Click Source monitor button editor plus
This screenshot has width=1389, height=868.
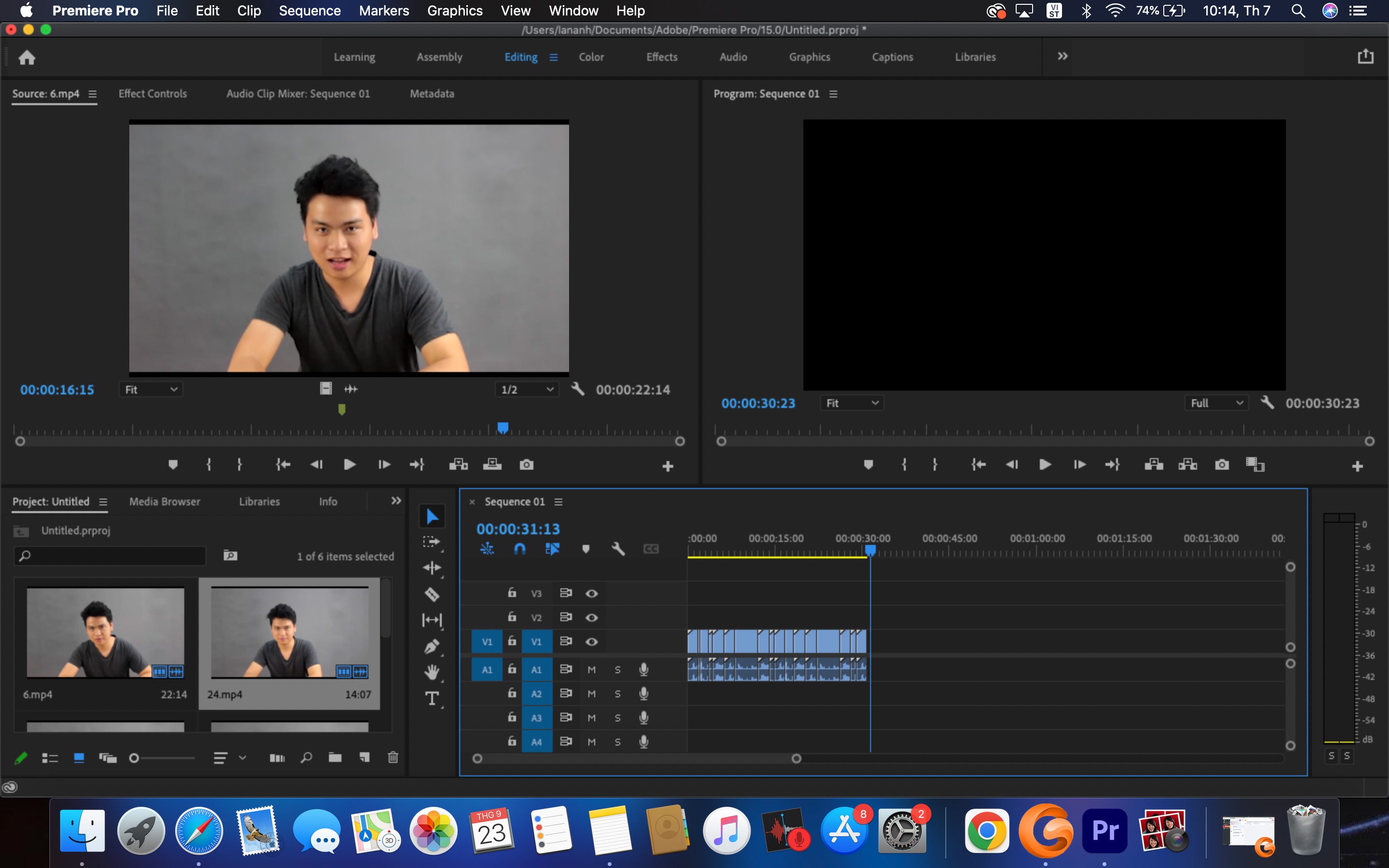pyautogui.click(x=667, y=467)
